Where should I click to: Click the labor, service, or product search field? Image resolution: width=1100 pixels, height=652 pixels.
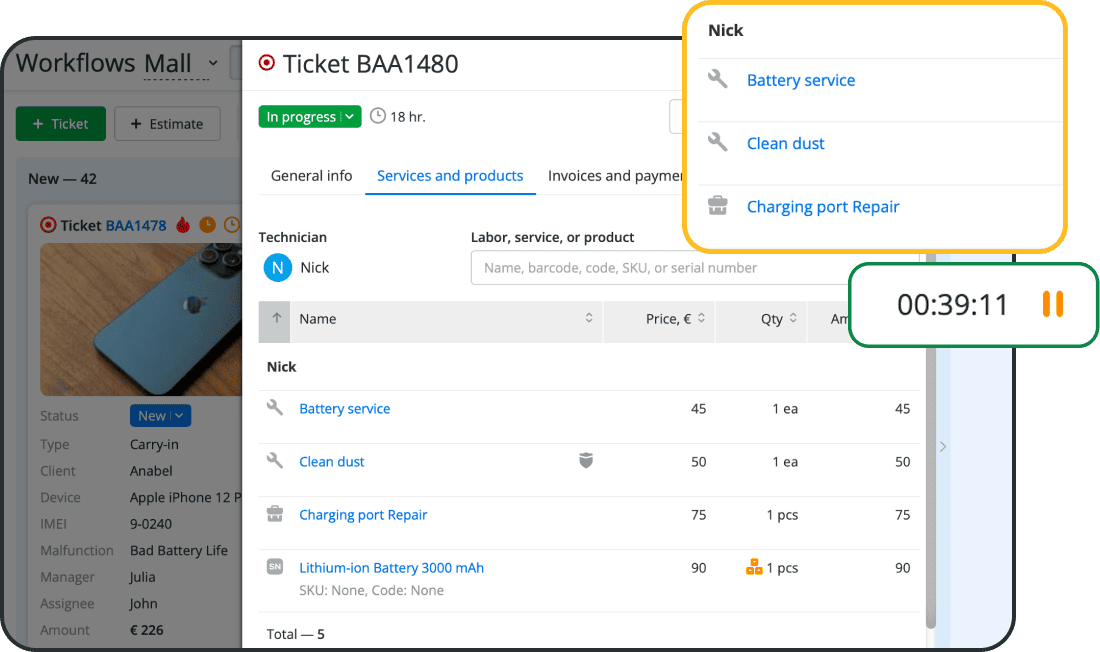pyautogui.click(x=660, y=268)
